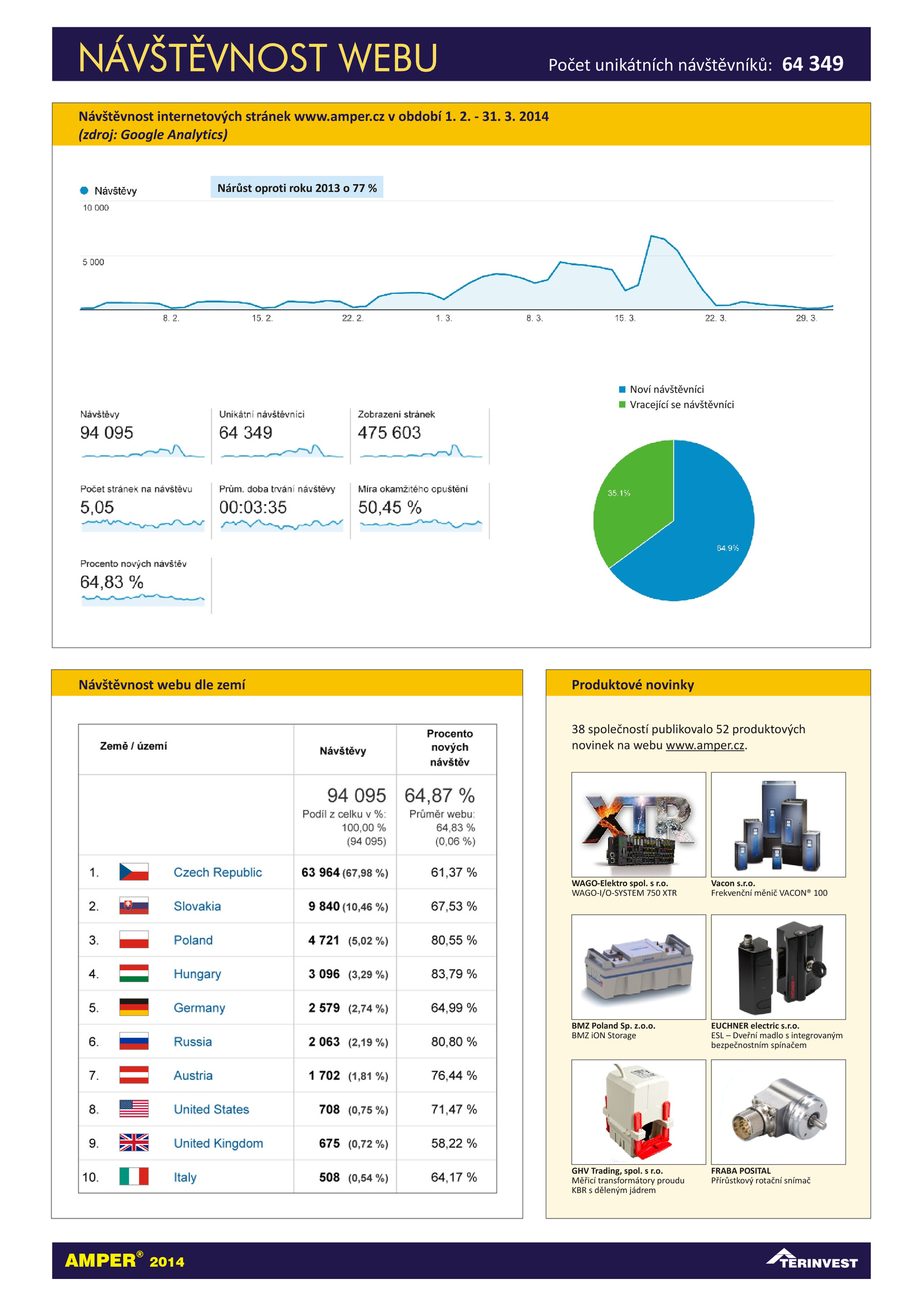Click the Russia flag icon

tap(133, 1041)
